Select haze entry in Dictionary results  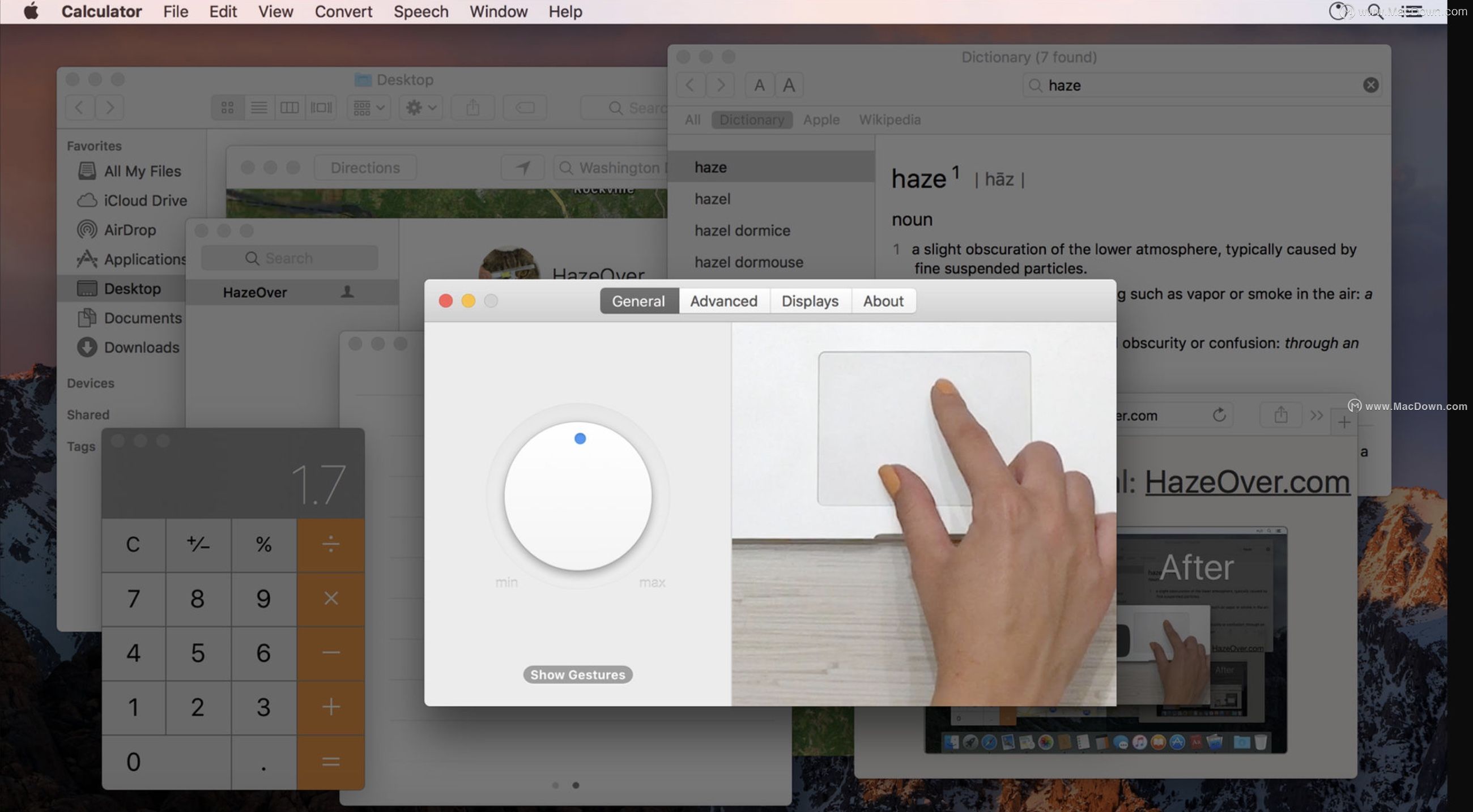pos(771,167)
